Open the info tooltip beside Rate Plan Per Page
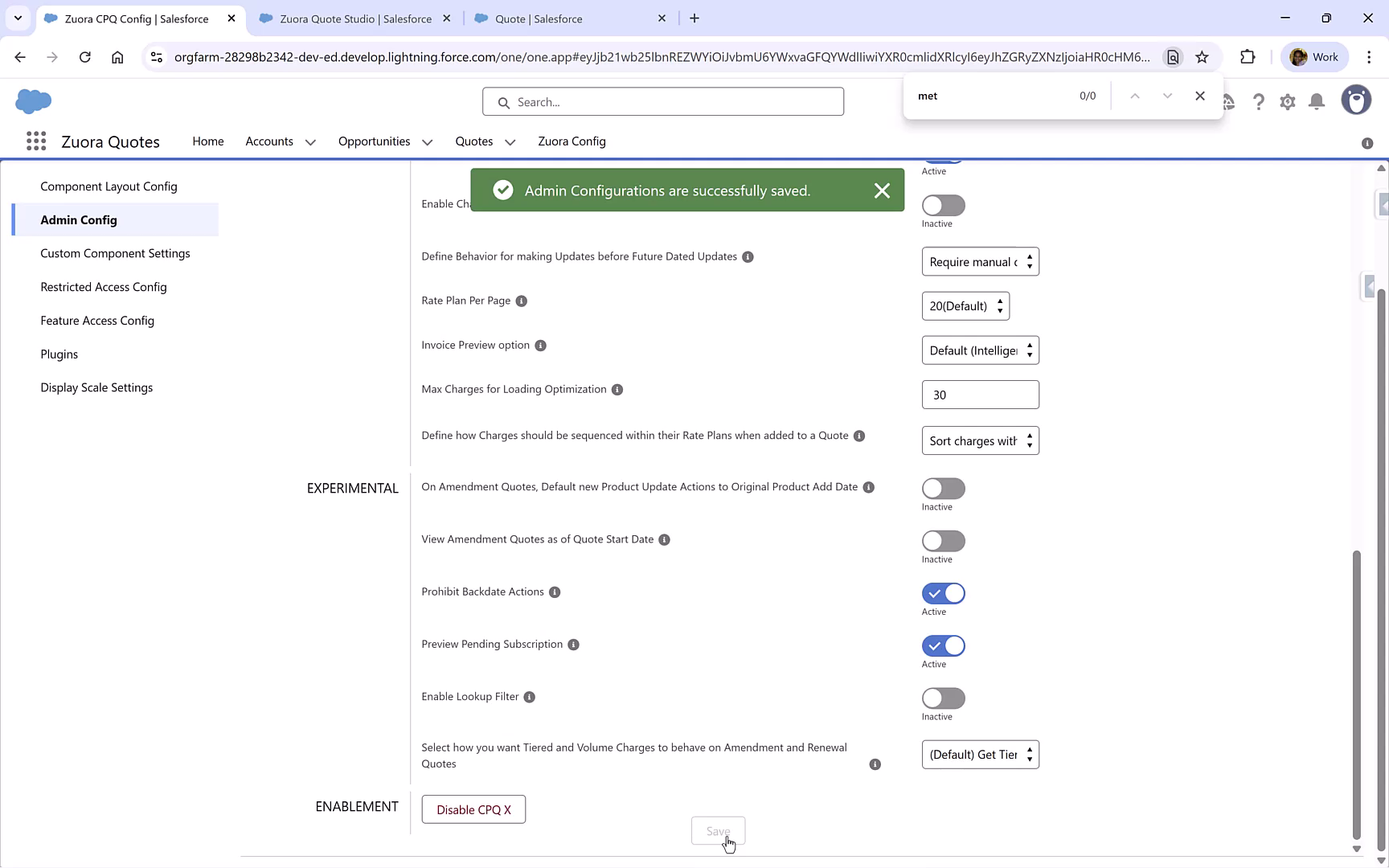 [521, 301]
